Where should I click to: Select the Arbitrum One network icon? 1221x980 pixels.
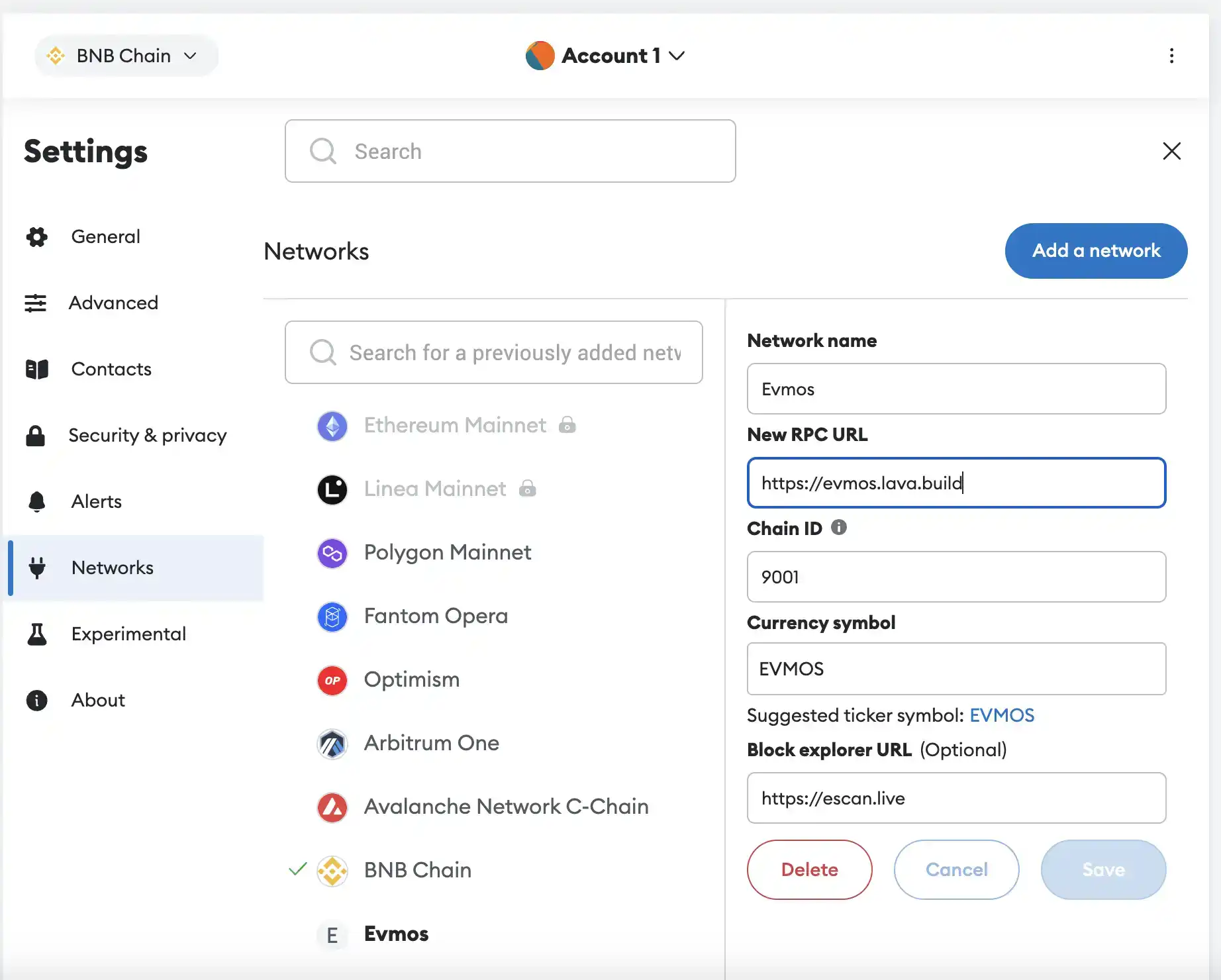(332, 744)
